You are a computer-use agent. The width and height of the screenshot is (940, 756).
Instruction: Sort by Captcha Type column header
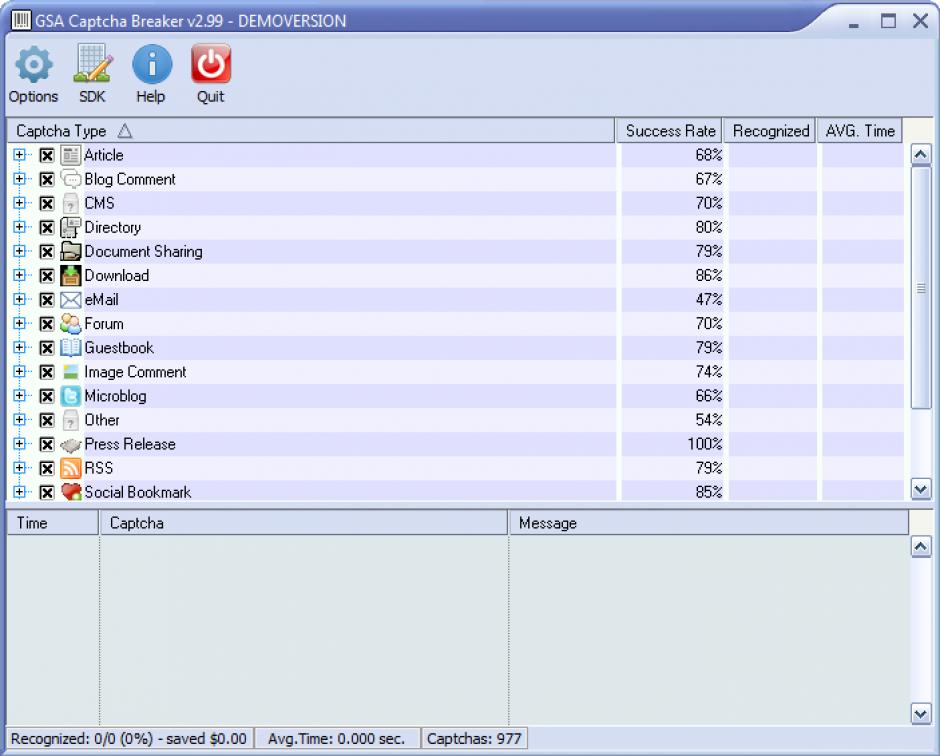coord(311,131)
